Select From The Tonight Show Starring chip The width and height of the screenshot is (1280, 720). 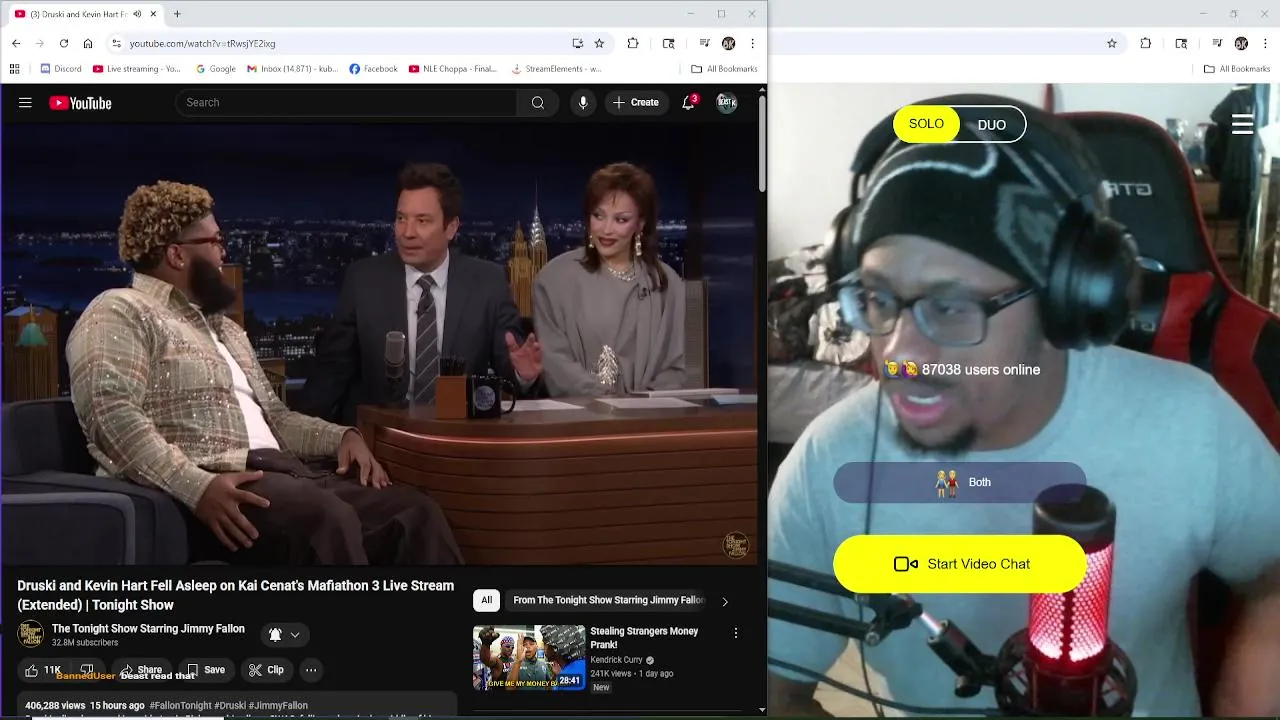tap(608, 600)
